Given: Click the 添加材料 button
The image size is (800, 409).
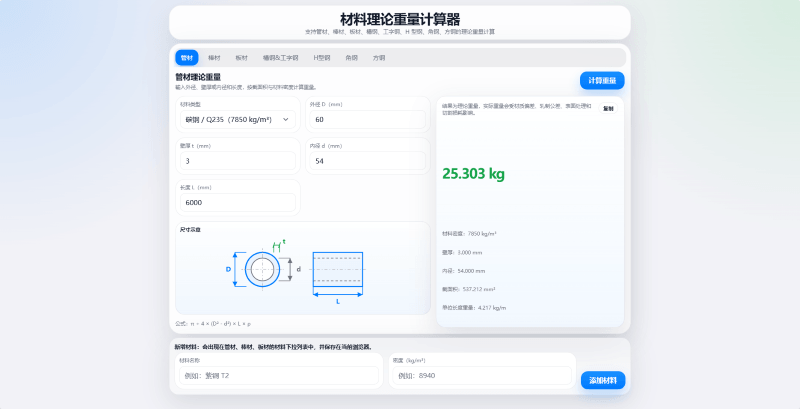Looking at the screenshot, I should 603,380.
